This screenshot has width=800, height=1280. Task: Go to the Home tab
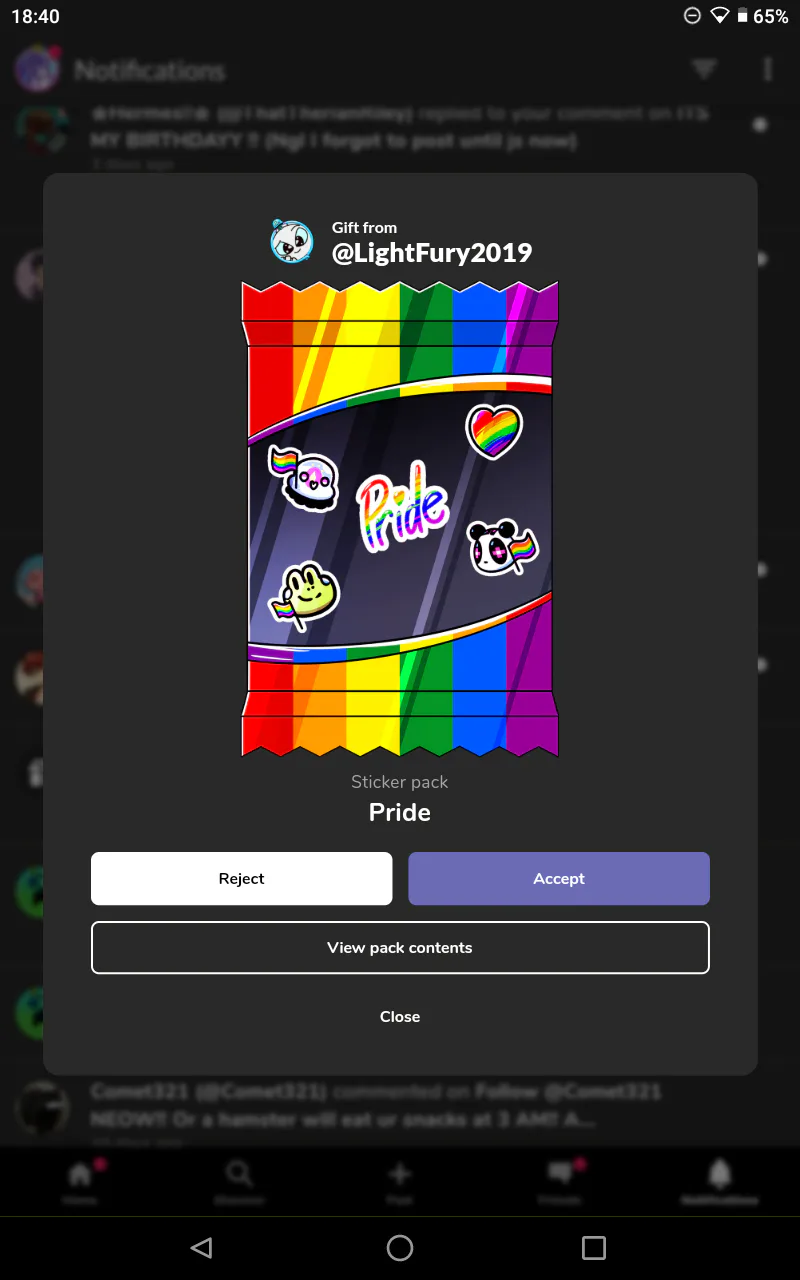(x=80, y=1180)
